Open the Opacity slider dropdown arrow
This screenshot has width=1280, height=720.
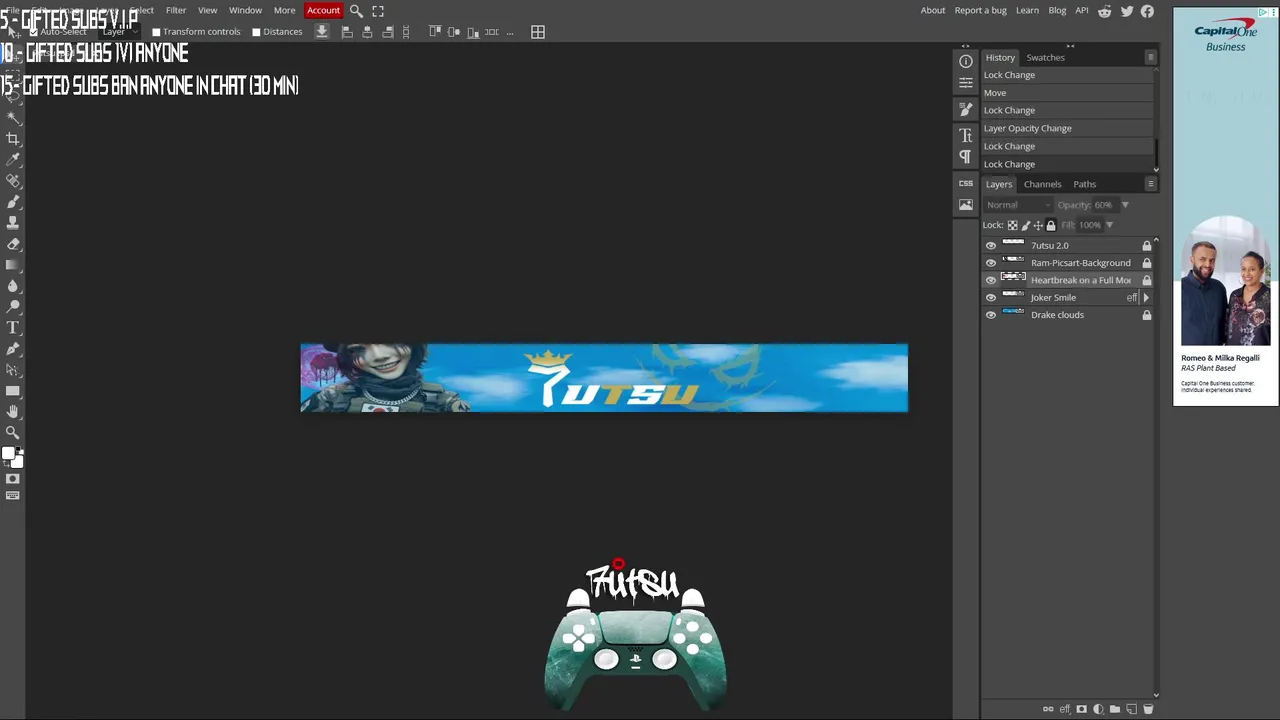(x=1125, y=205)
